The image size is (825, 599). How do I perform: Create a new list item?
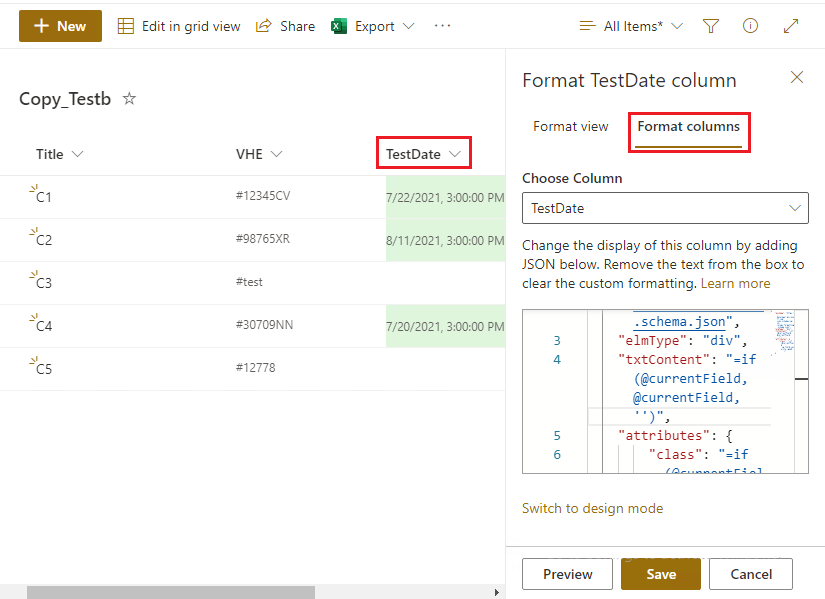coord(60,26)
